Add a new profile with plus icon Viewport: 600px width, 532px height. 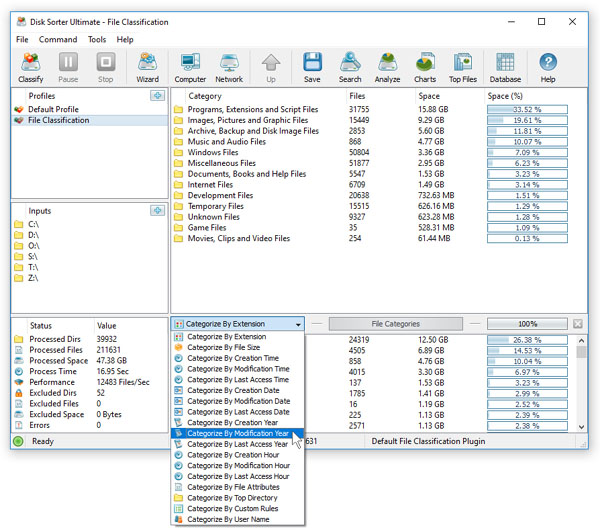point(157,95)
